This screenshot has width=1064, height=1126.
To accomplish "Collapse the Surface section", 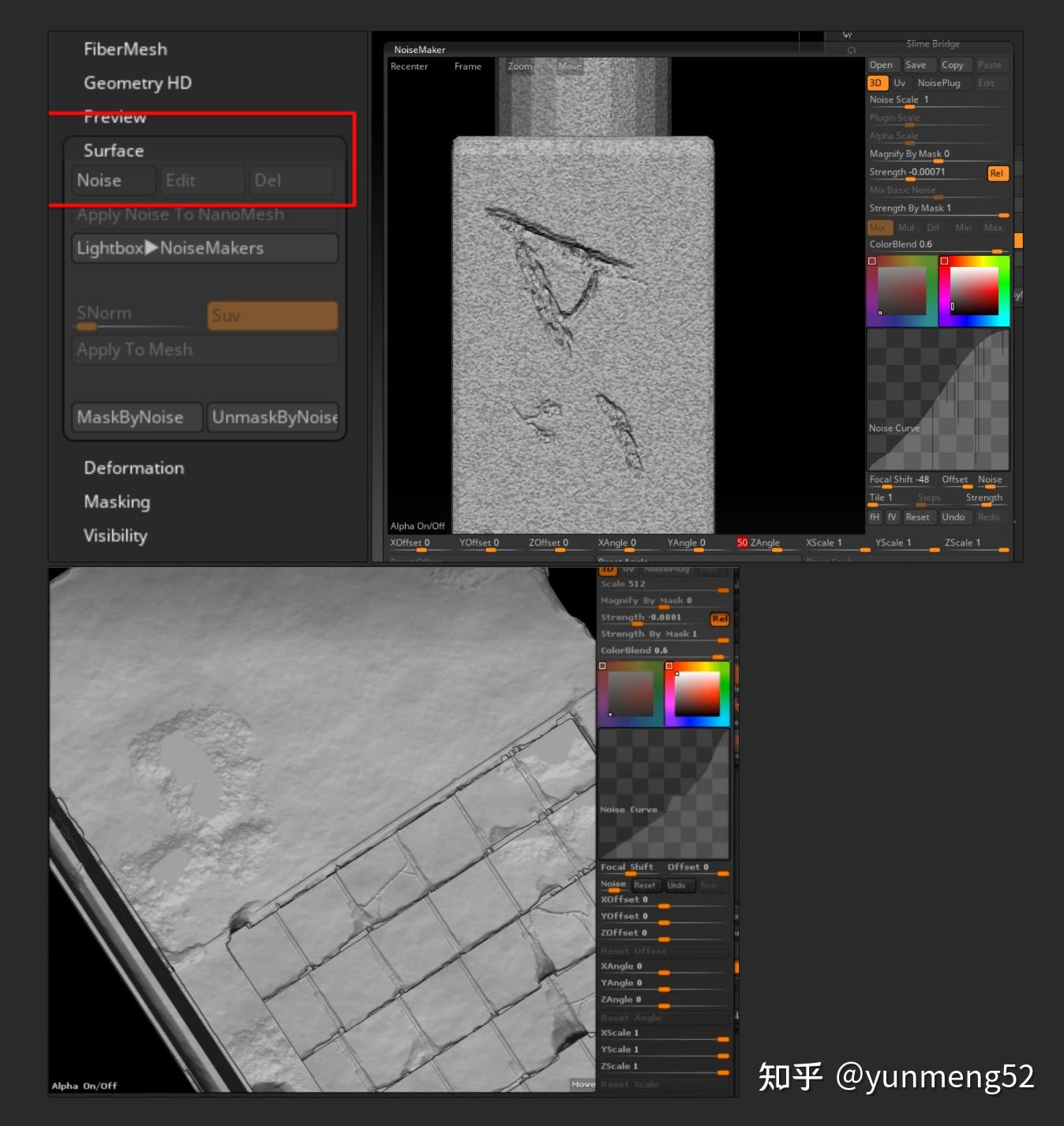I will click(x=113, y=150).
